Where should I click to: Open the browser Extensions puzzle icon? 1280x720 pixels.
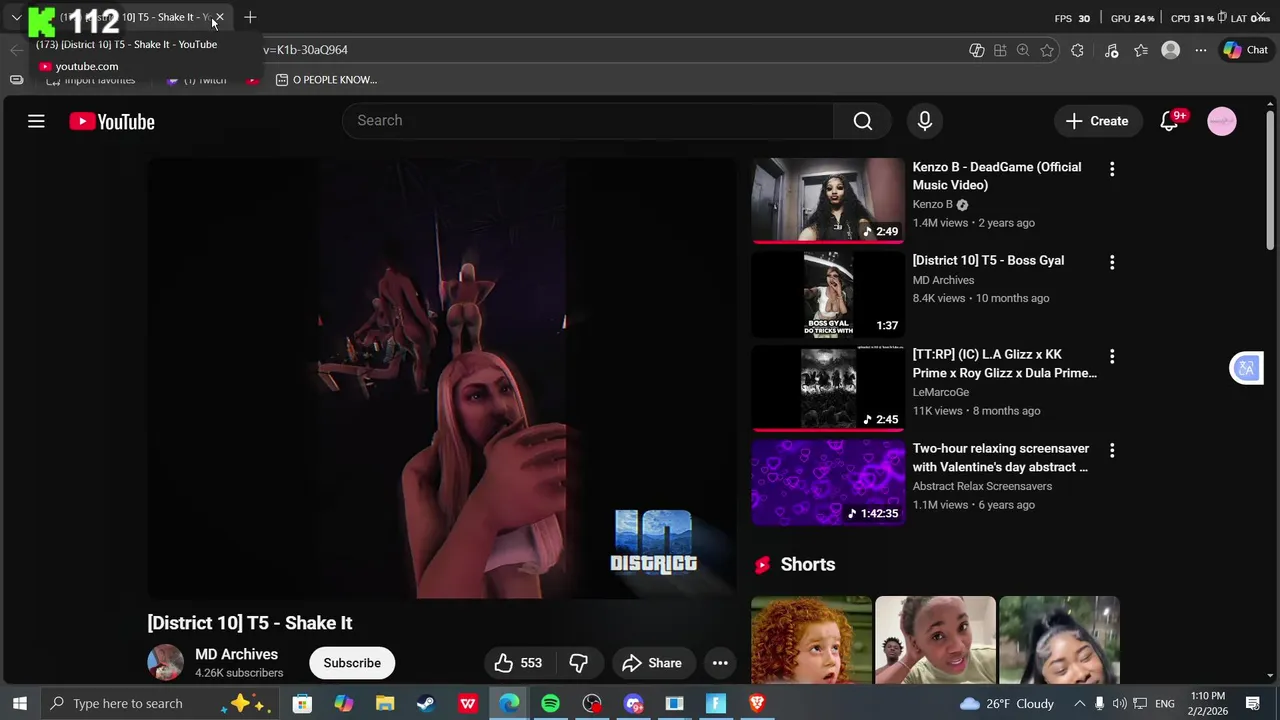tap(1077, 50)
